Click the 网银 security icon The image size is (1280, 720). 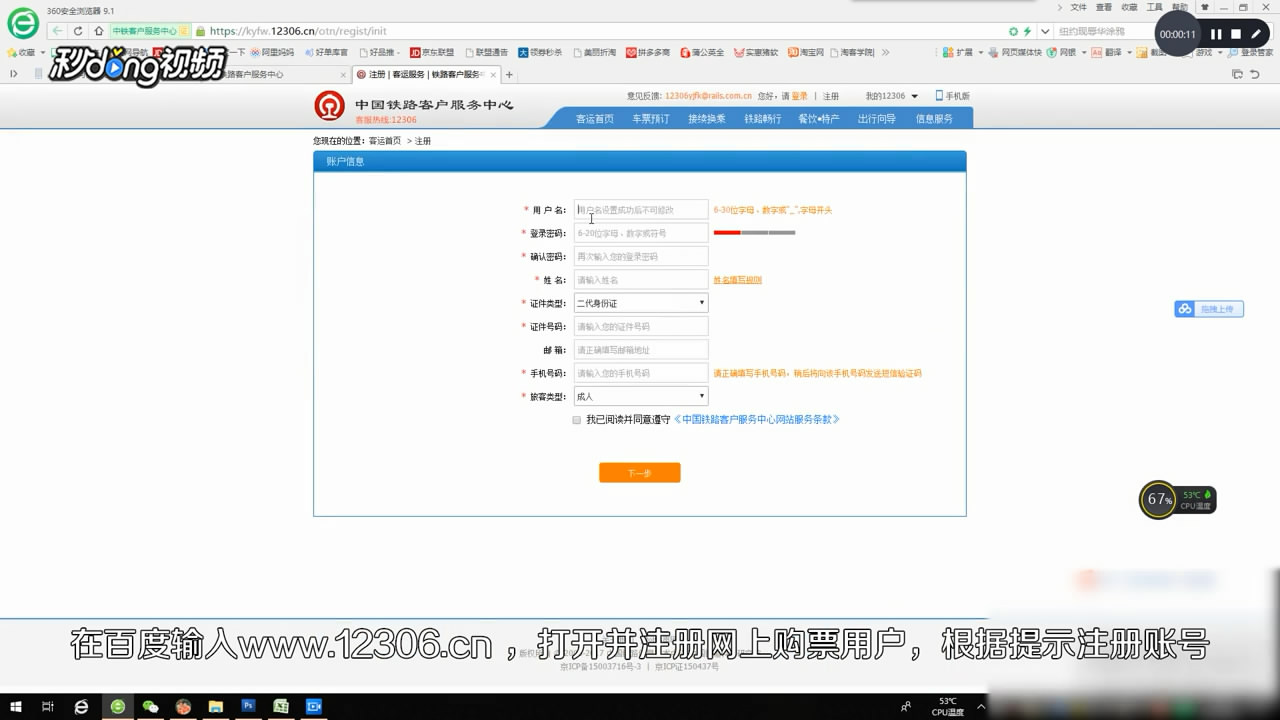click(1051, 52)
